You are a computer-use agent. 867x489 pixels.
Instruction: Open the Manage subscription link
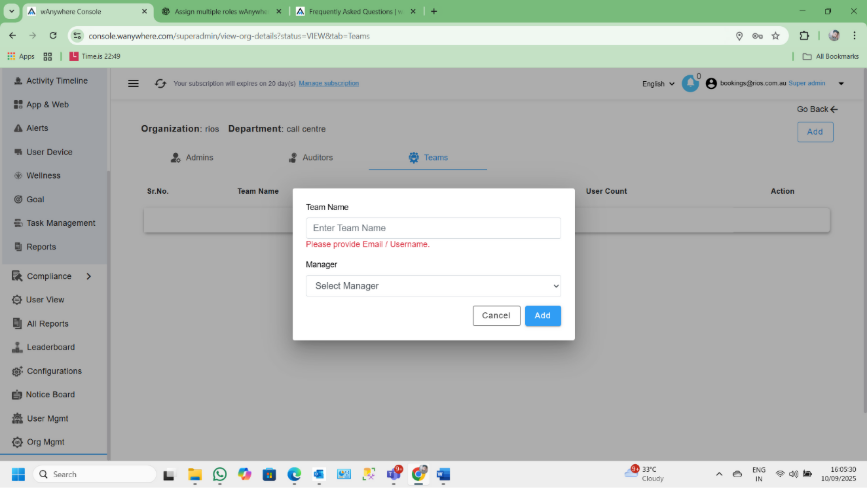coord(328,84)
